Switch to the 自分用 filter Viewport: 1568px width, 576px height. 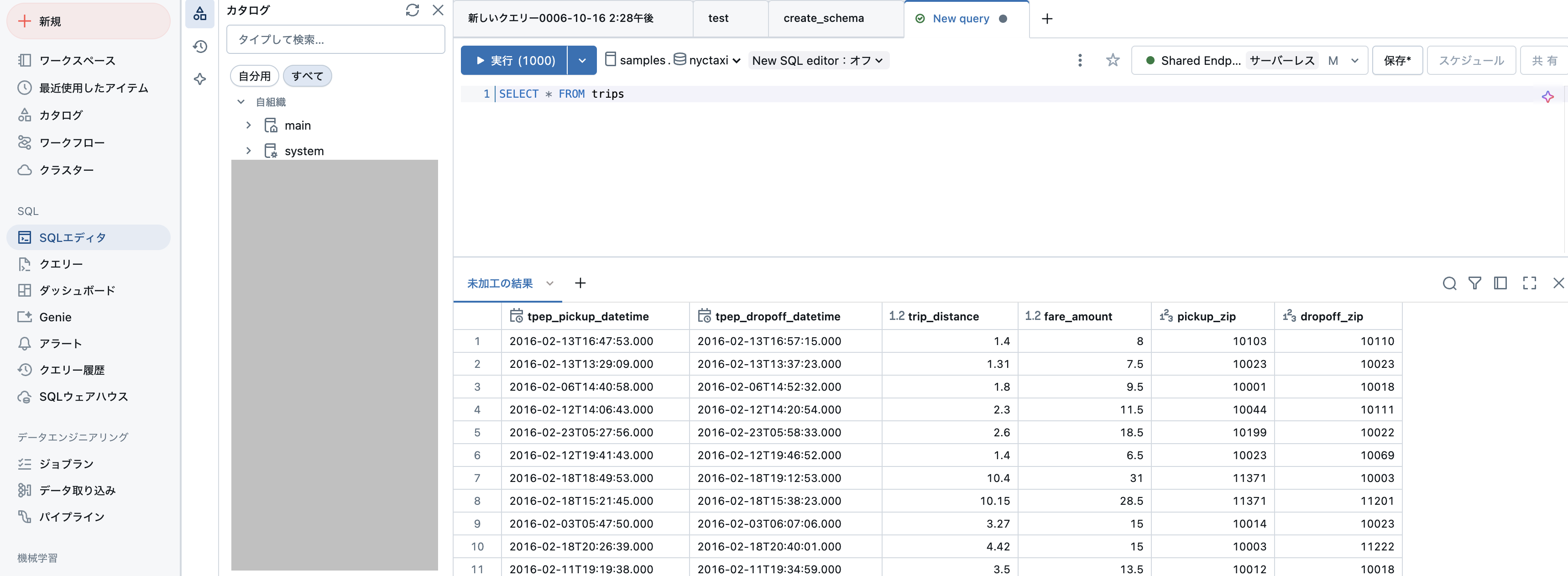(x=254, y=75)
